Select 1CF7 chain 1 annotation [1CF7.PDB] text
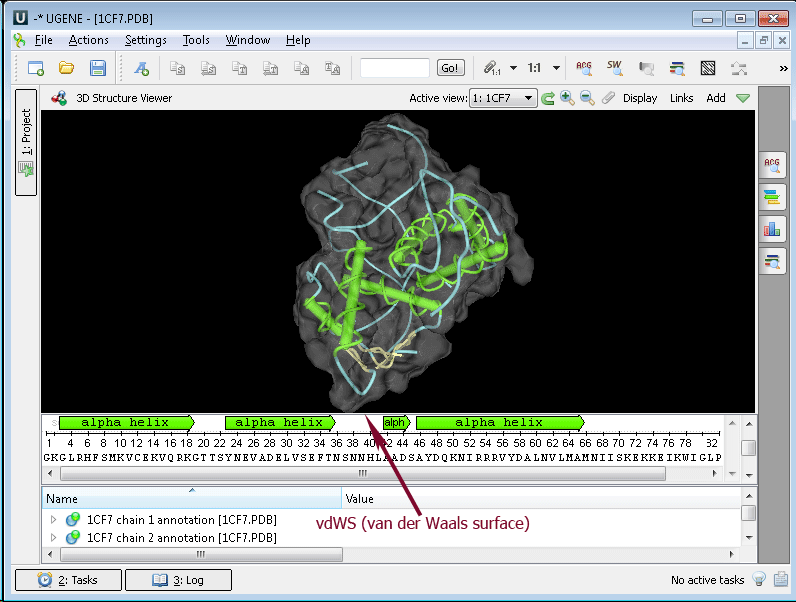 [x=182, y=520]
